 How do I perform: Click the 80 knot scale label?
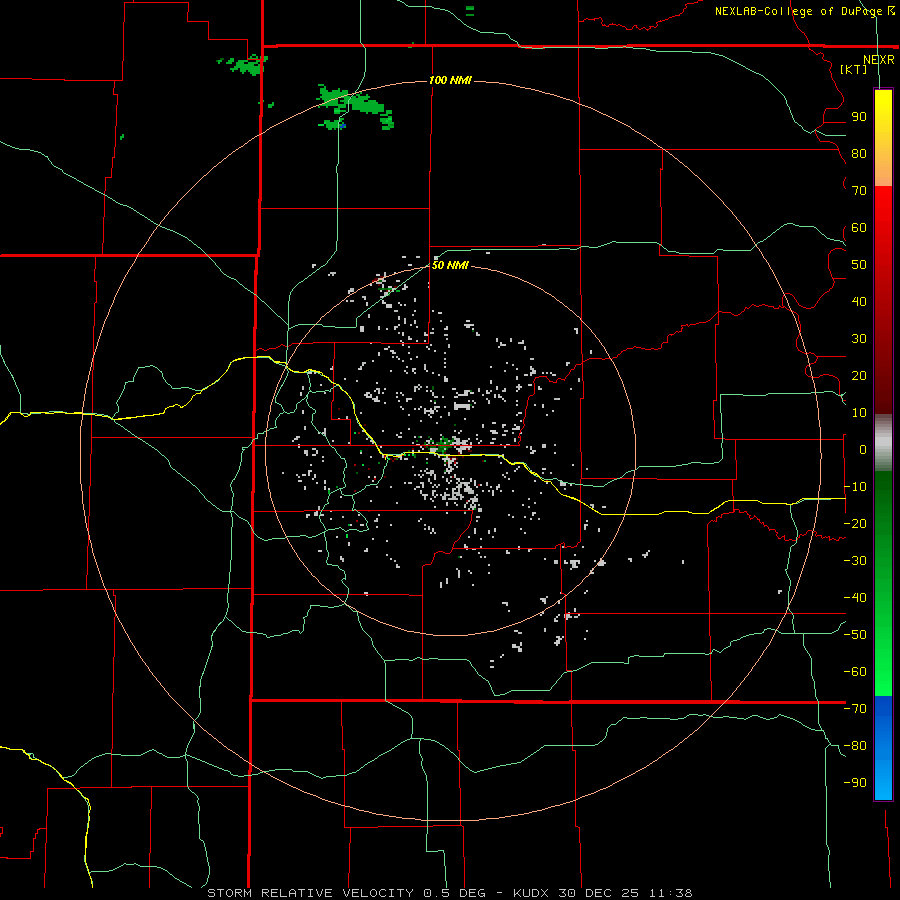coord(859,153)
